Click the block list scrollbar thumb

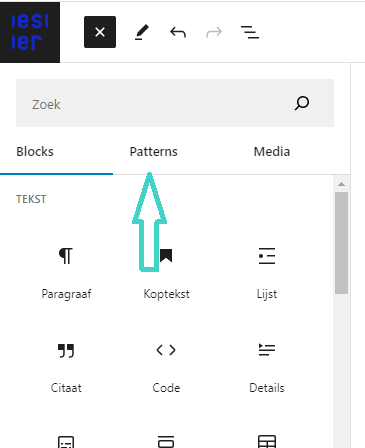coord(341,243)
